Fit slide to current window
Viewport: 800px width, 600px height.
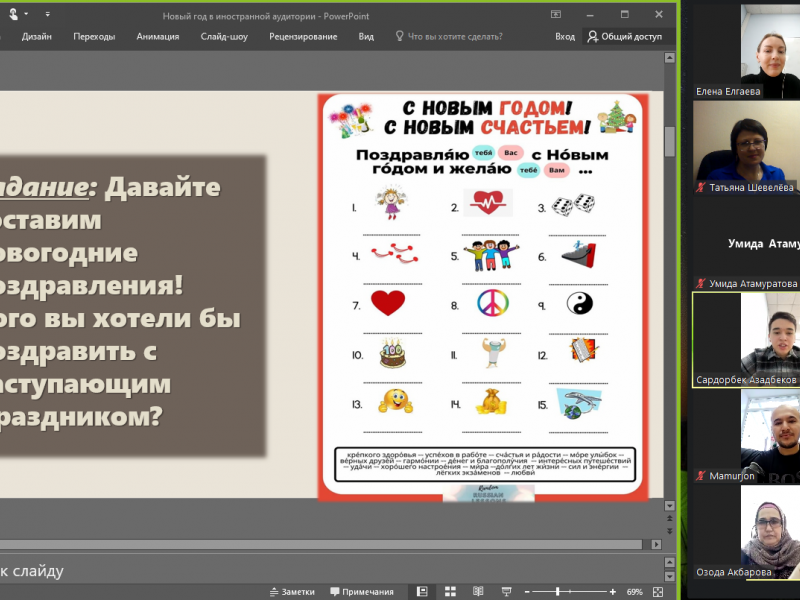click(x=655, y=591)
